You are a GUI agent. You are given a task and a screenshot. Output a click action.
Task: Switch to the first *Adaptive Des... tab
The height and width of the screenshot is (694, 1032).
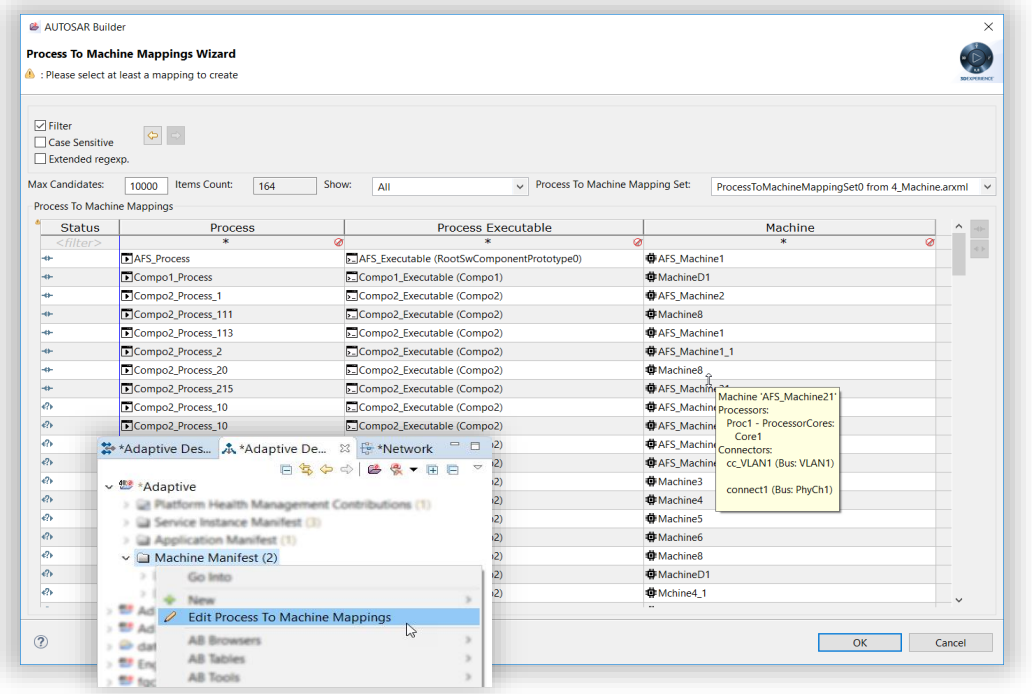click(157, 448)
